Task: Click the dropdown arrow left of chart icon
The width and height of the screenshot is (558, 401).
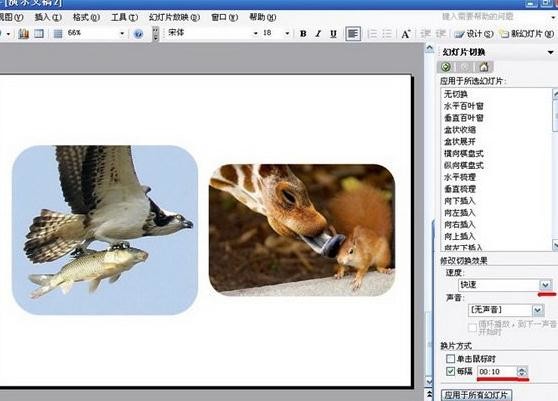Action: 8,34
